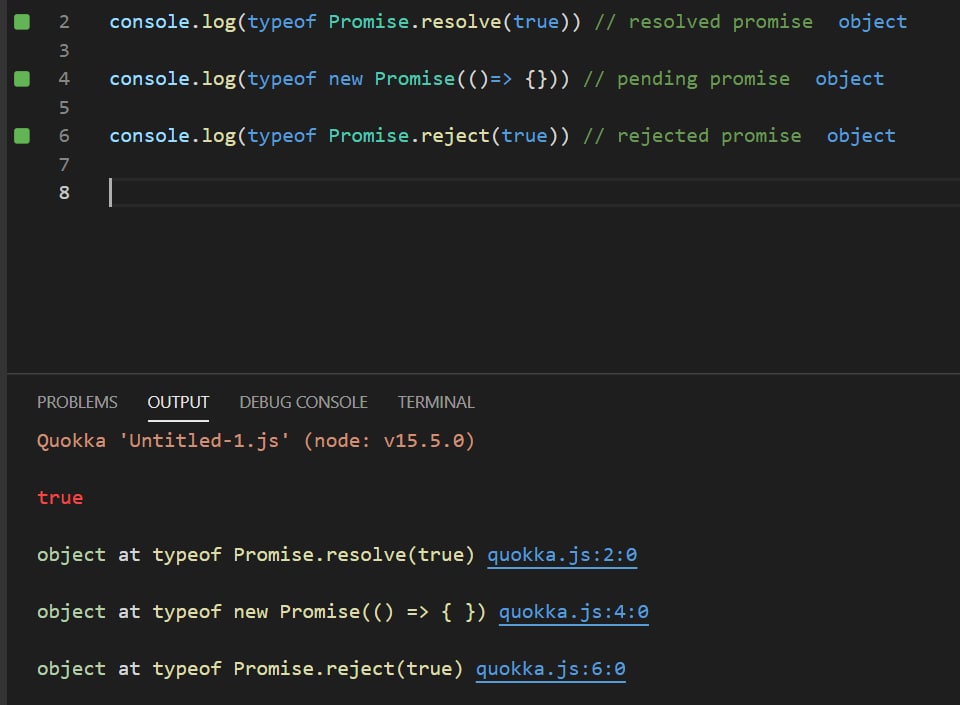Open the TERMINAL tab
Image resolution: width=960 pixels, height=705 pixels.
(436, 402)
